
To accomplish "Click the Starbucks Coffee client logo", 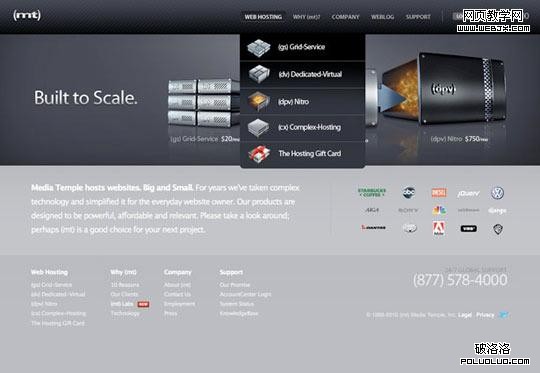I will pos(372,193).
